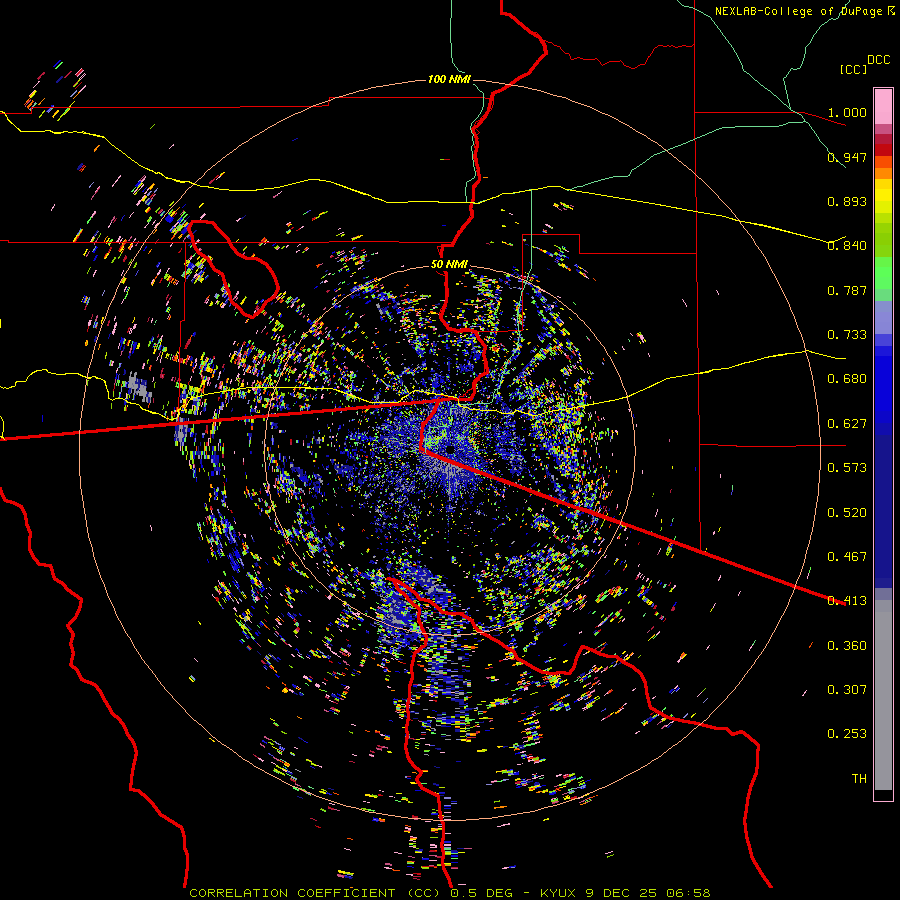Screen dimensions: 900x900
Task: Click the 0.360 value on the color scale
Action: click(x=847, y=646)
